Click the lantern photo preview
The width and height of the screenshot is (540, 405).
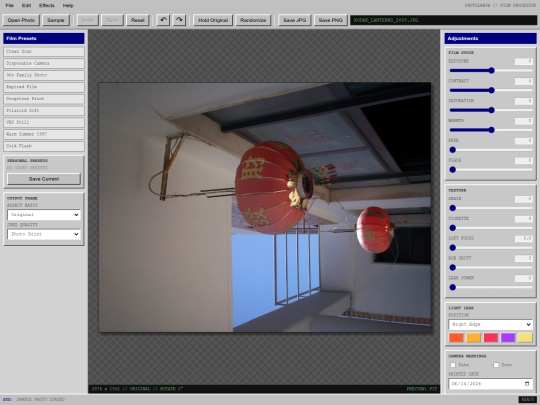264,207
